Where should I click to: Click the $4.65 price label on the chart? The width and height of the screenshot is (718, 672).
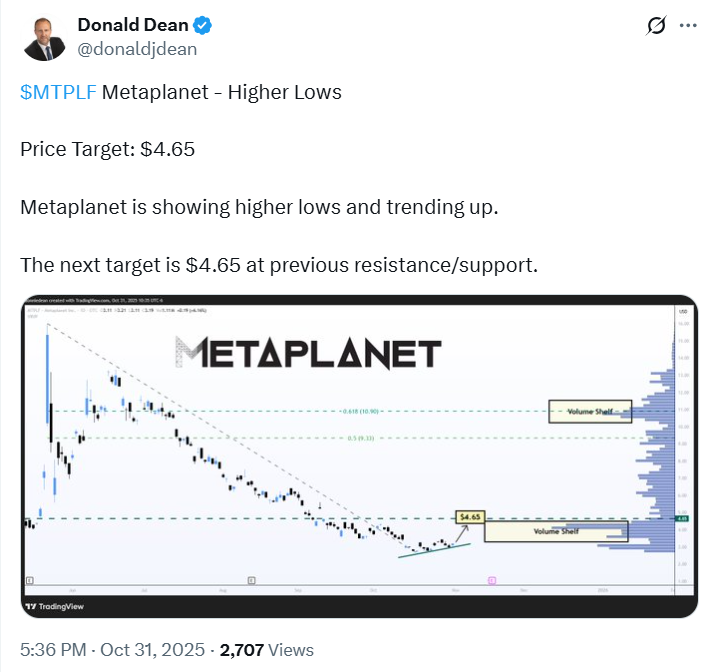[467, 517]
